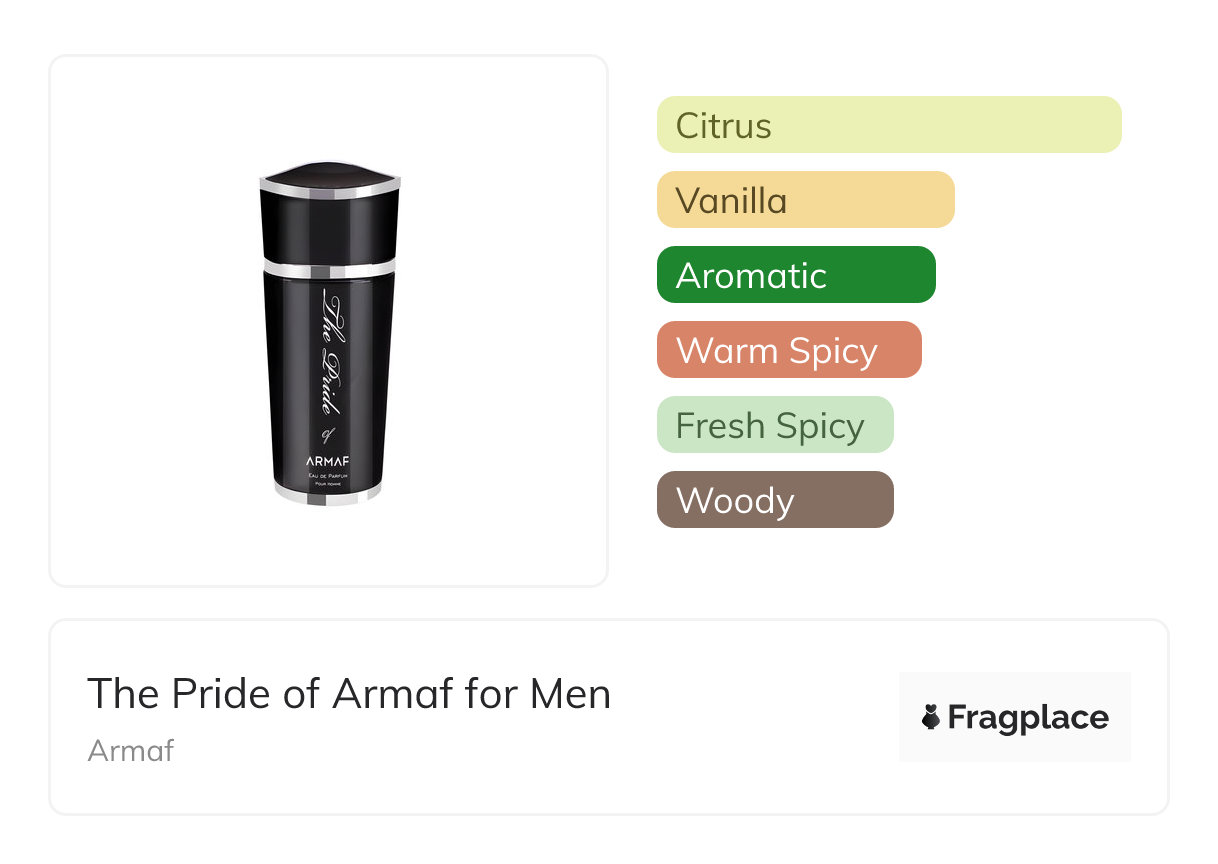Click the brown Woody accord bar
The width and height of the screenshot is (1218, 864).
pos(774,500)
